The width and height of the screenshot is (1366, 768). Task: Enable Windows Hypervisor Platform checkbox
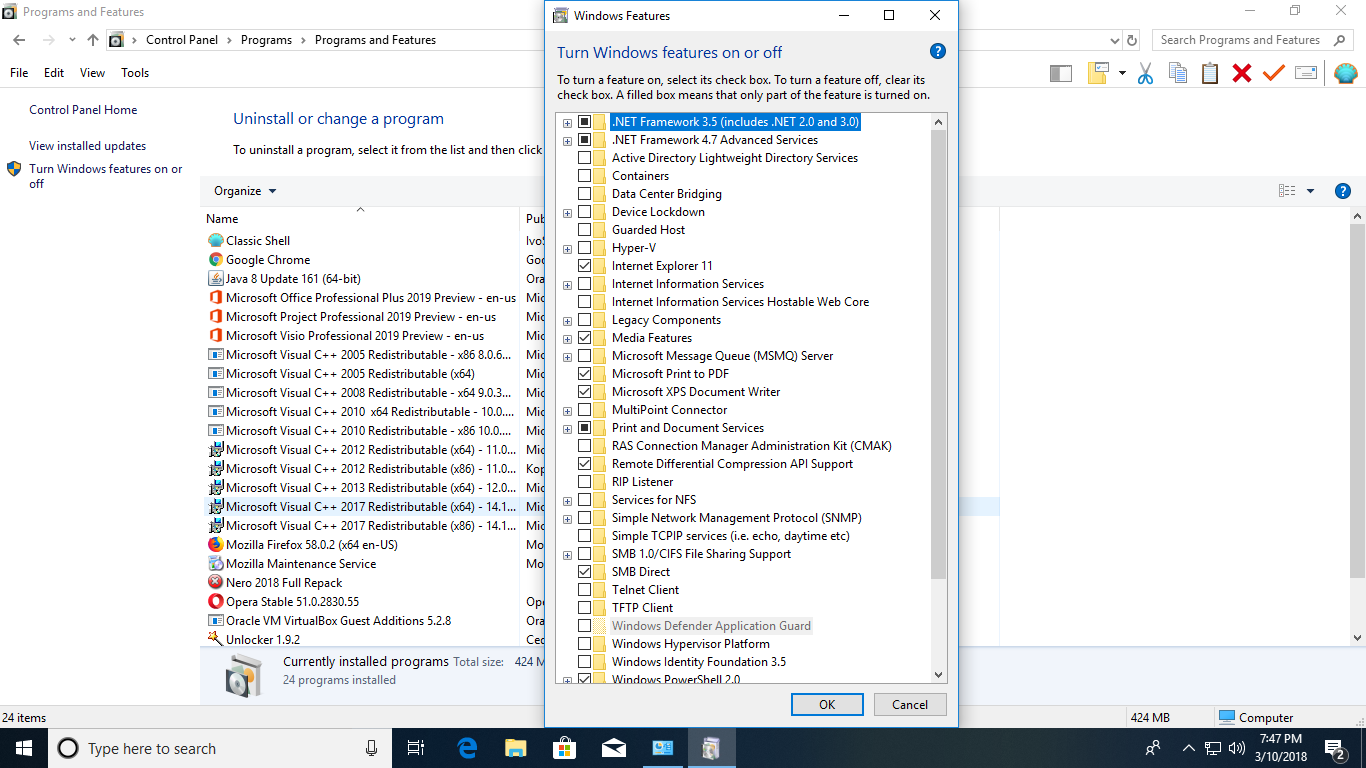(x=585, y=644)
